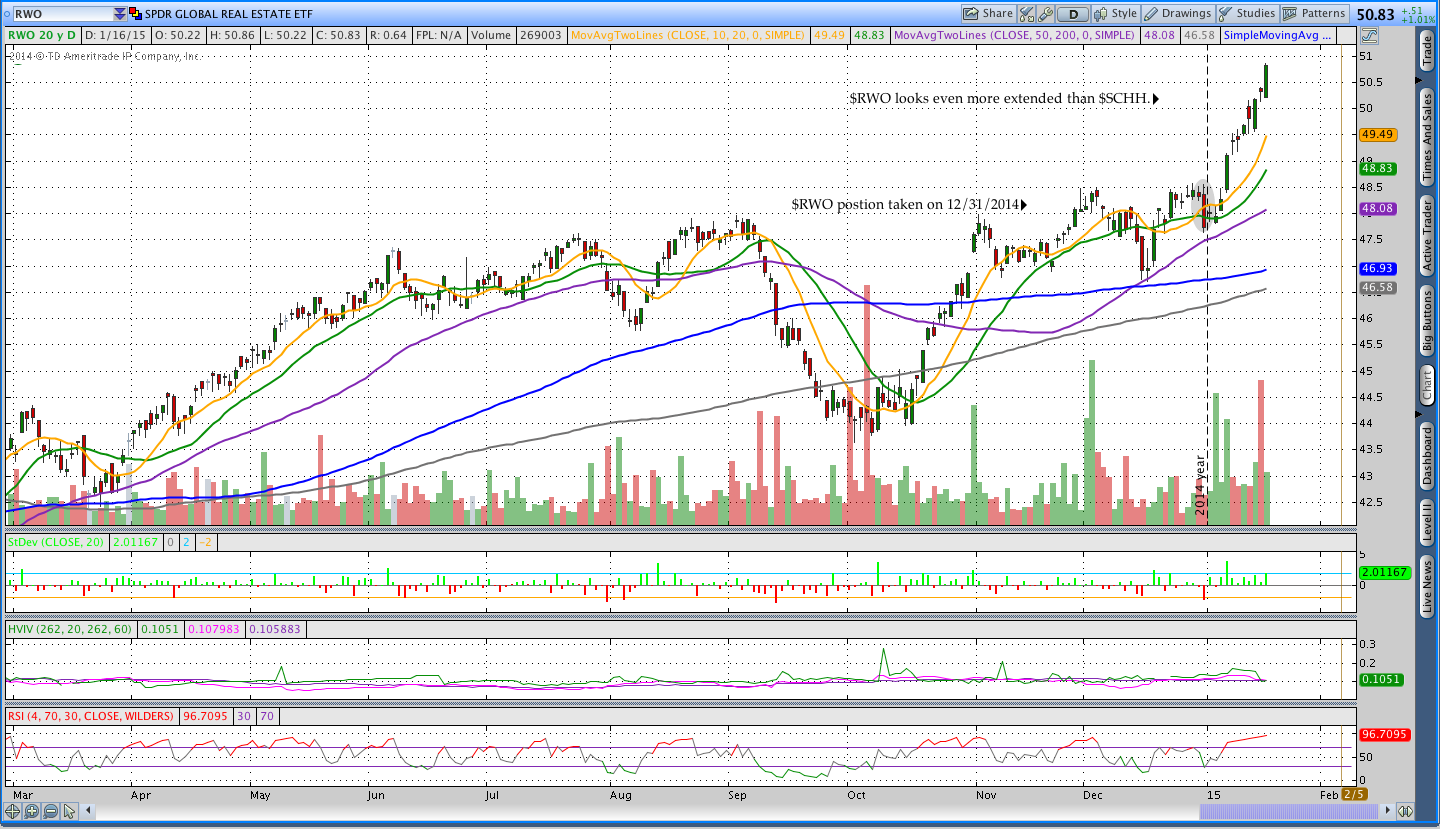Image resolution: width=1440 pixels, height=829 pixels.
Task: Click the purple horizontal time scrollbar thumb
Action: tap(1287, 811)
